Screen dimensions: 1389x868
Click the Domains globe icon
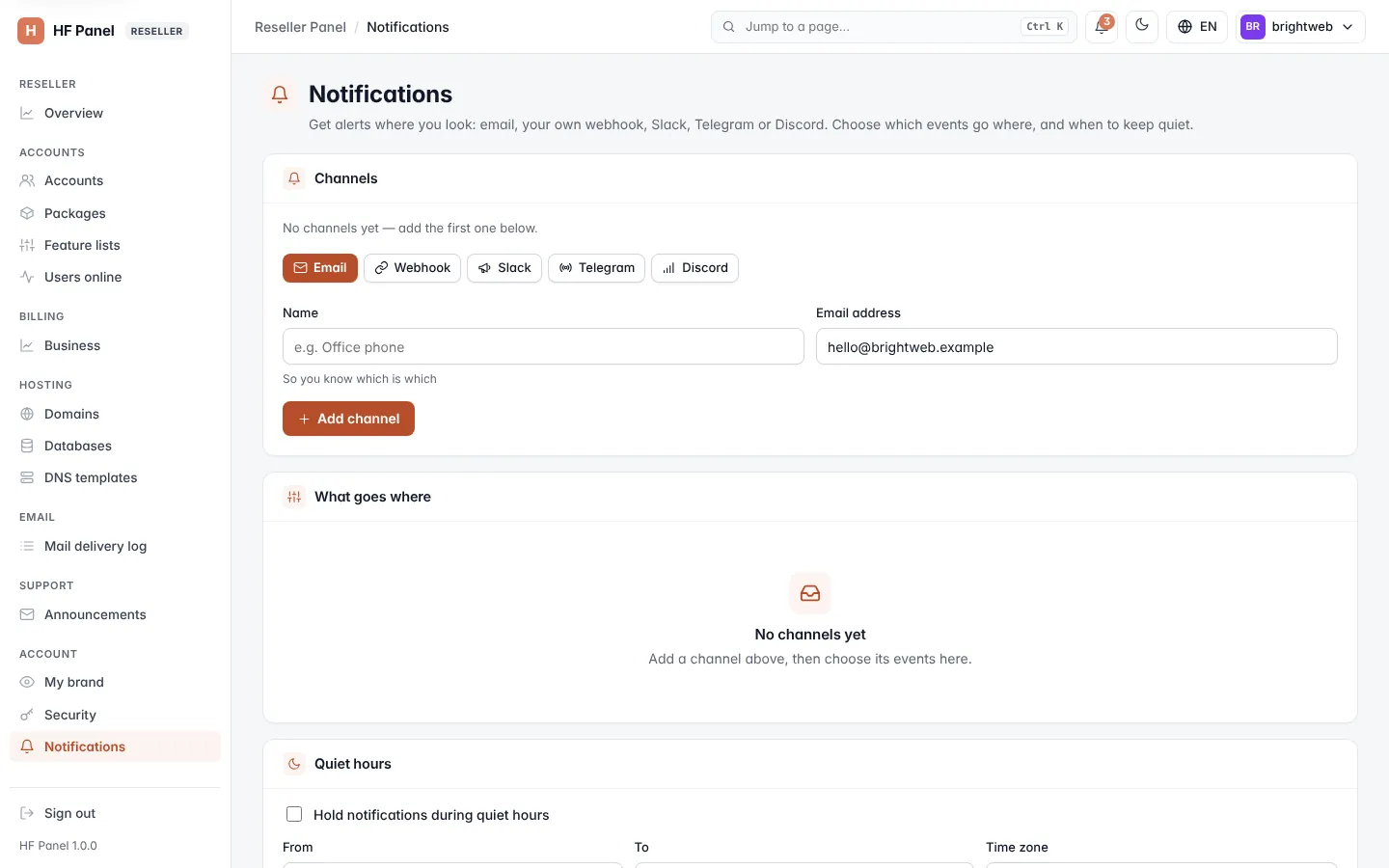click(27, 414)
